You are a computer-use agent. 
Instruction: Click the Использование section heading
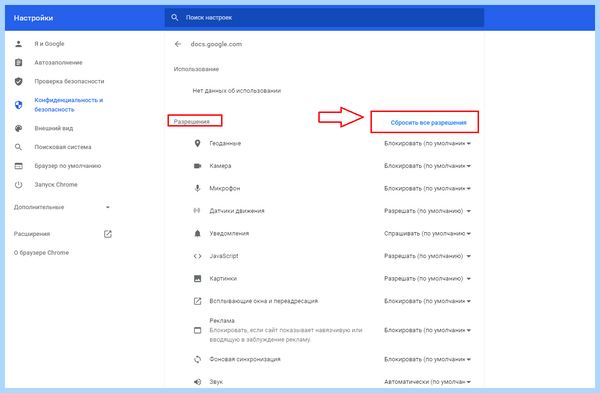[x=196, y=69]
